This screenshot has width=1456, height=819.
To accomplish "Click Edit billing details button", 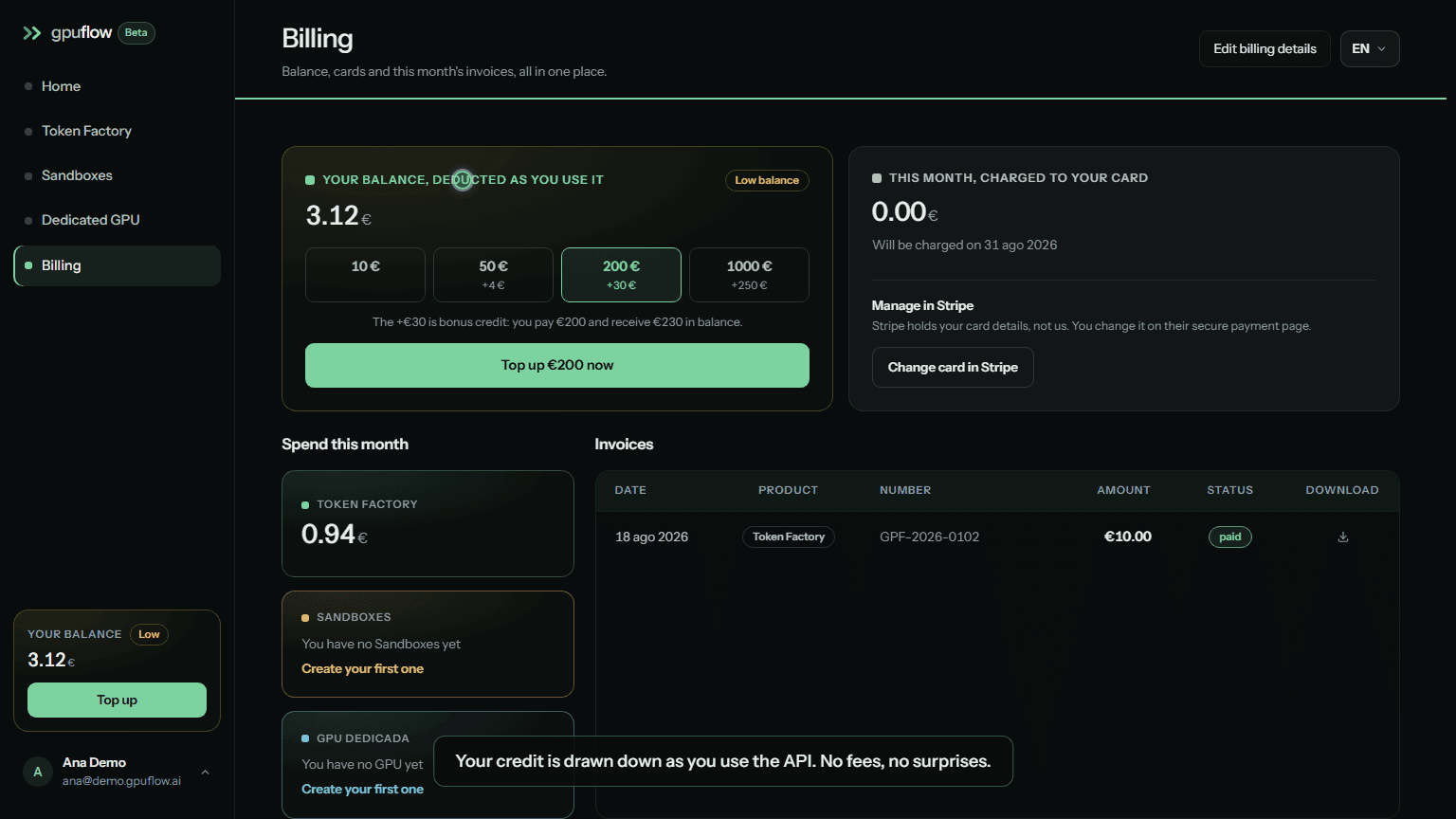I will pos(1265,49).
